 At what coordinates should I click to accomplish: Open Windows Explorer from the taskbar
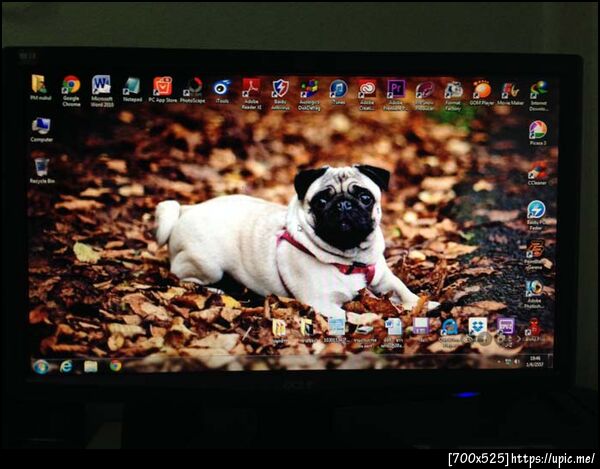point(91,366)
